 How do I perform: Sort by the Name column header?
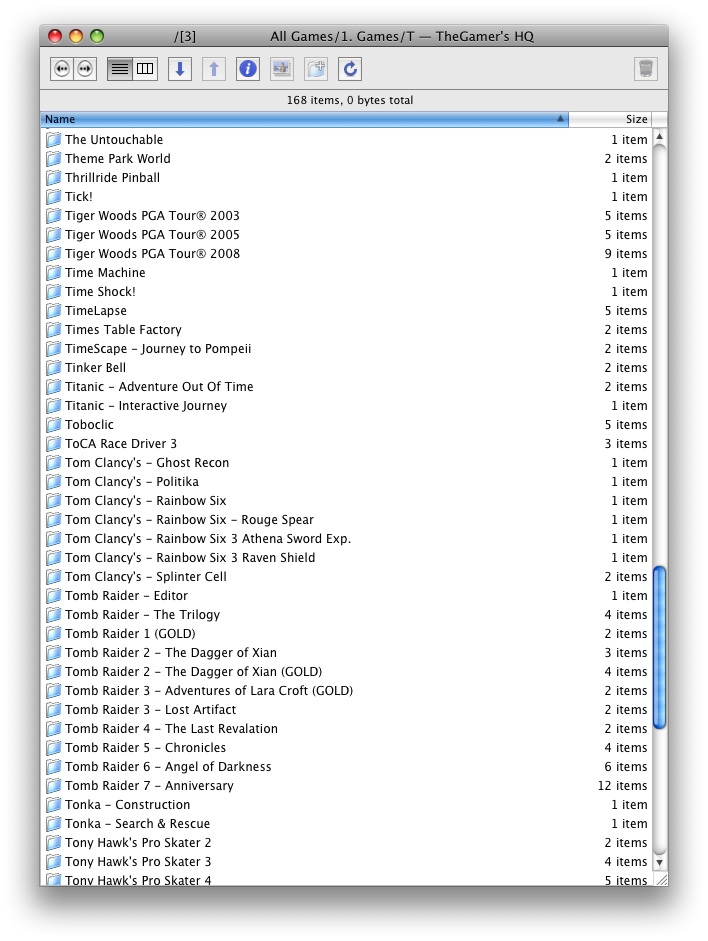click(304, 119)
